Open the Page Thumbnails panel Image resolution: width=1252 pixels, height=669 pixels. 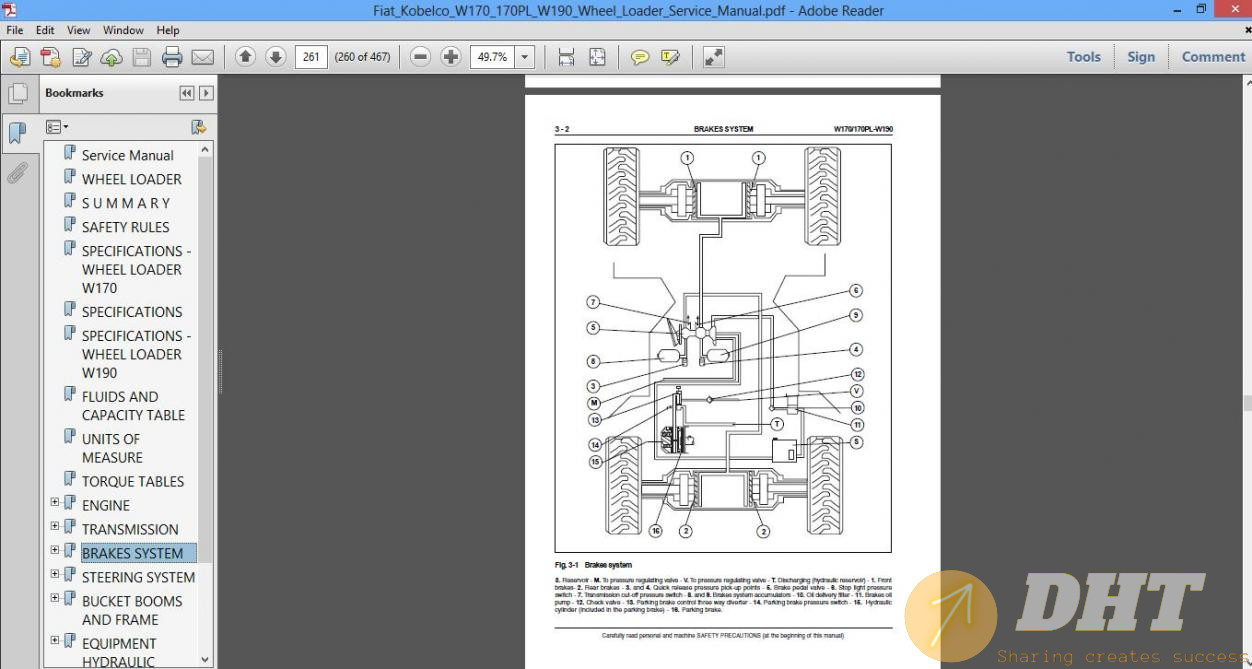(17, 94)
